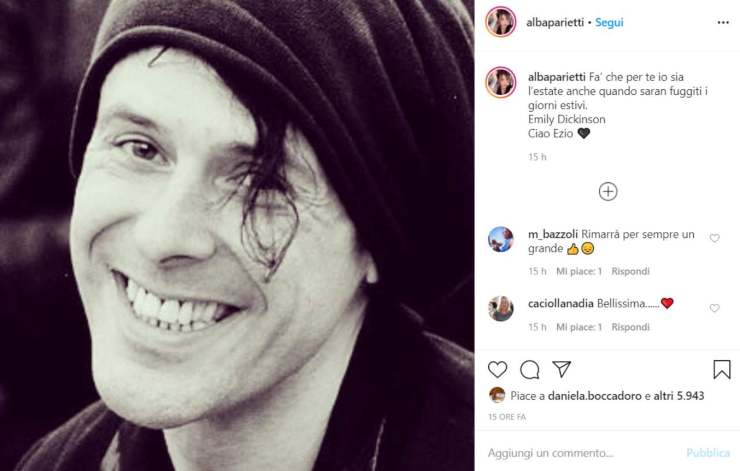This screenshot has height=471, width=740.
Task: Open albaparietti profile picture in header
Action: point(500,22)
